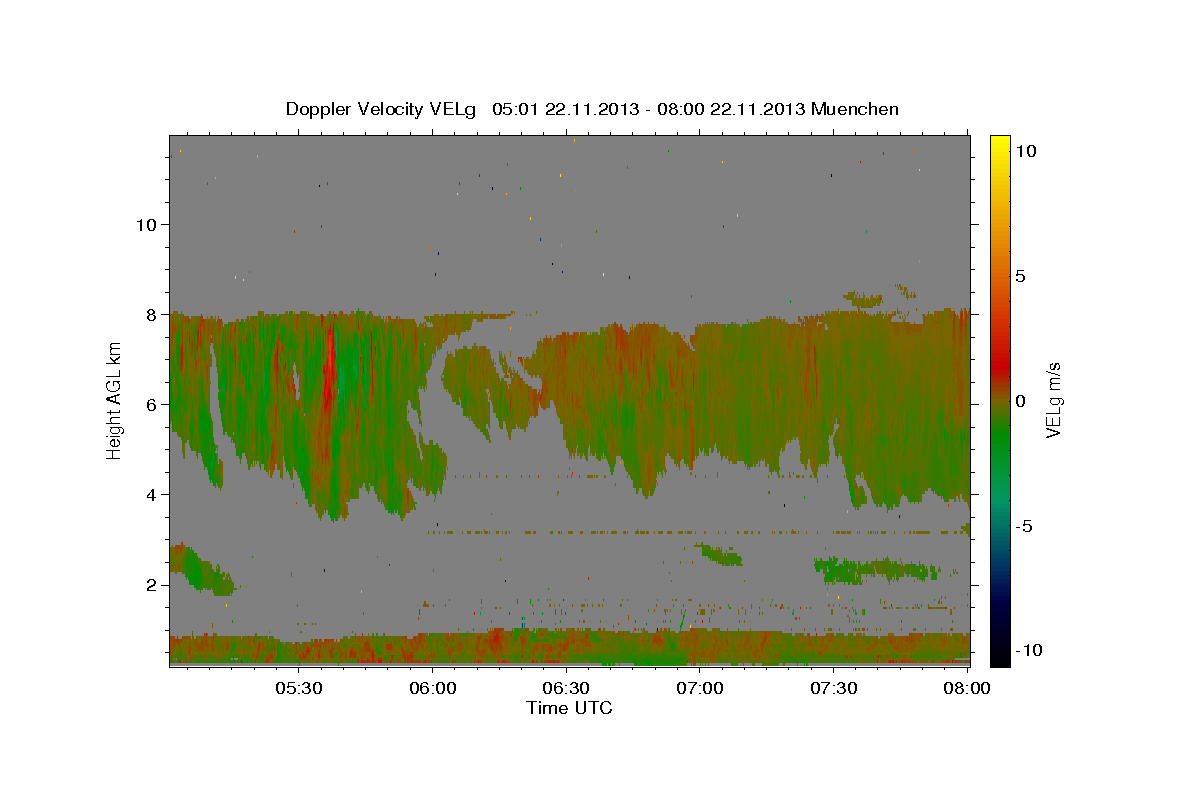This screenshot has height=800, width=1200.
Task: Click the 'VELg m/s' colorbar label
Action: [x=1053, y=401]
